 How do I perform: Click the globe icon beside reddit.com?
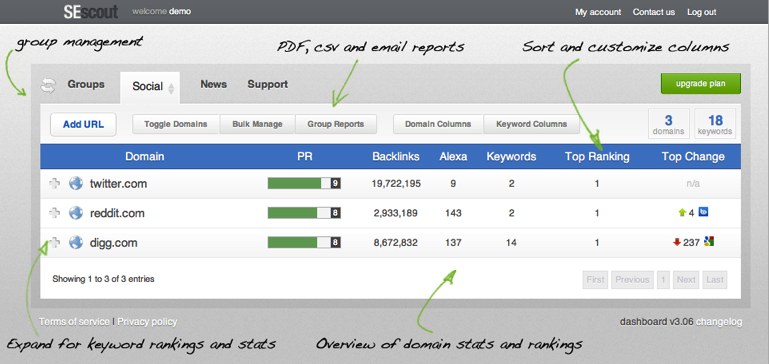click(76, 213)
